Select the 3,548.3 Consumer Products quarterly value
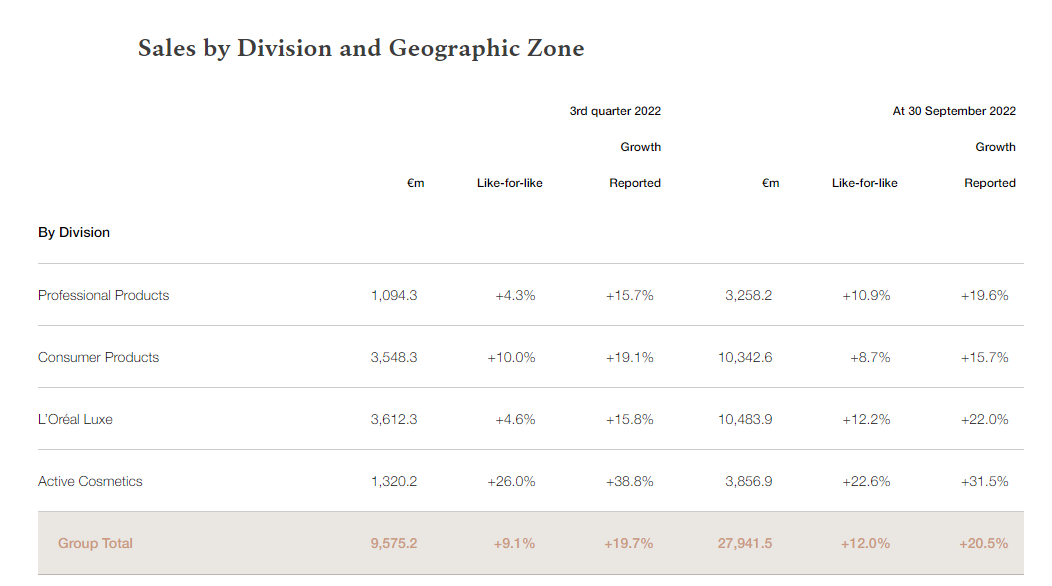 tap(394, 357)
